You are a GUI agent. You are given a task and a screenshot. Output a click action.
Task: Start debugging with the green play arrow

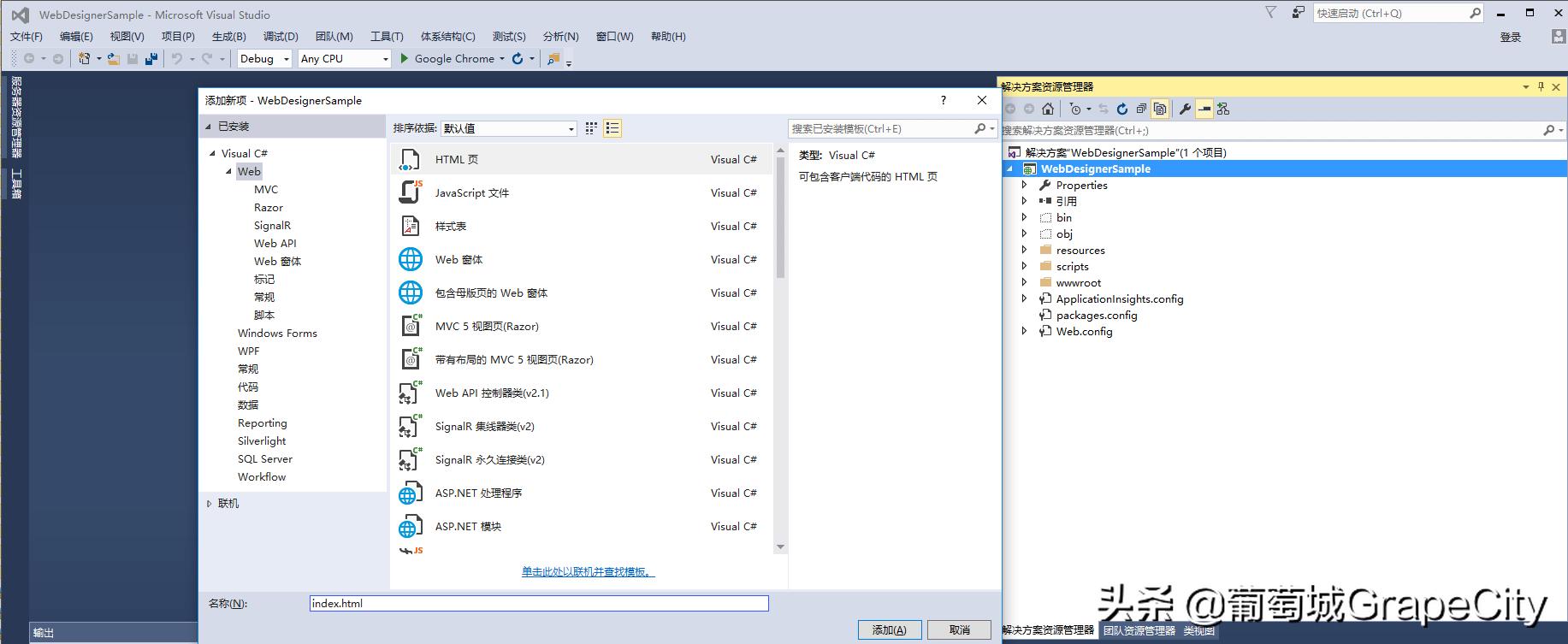[x=405, y=59]
